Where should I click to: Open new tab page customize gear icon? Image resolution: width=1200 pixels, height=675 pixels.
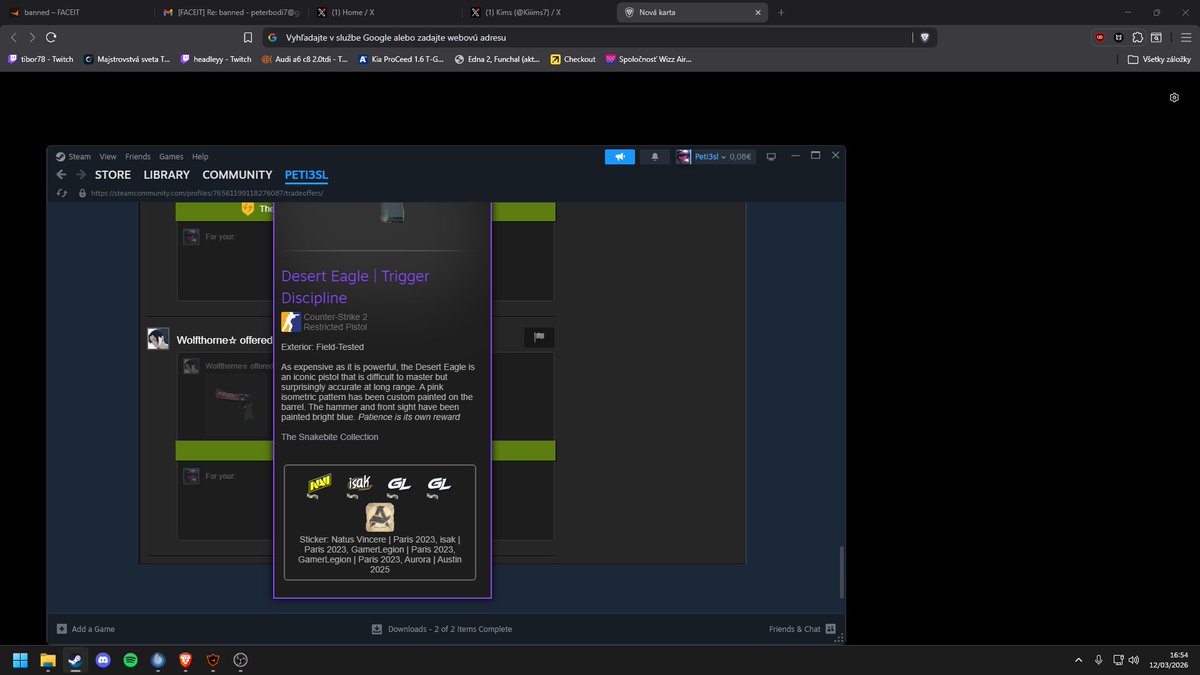[1174, 97]
